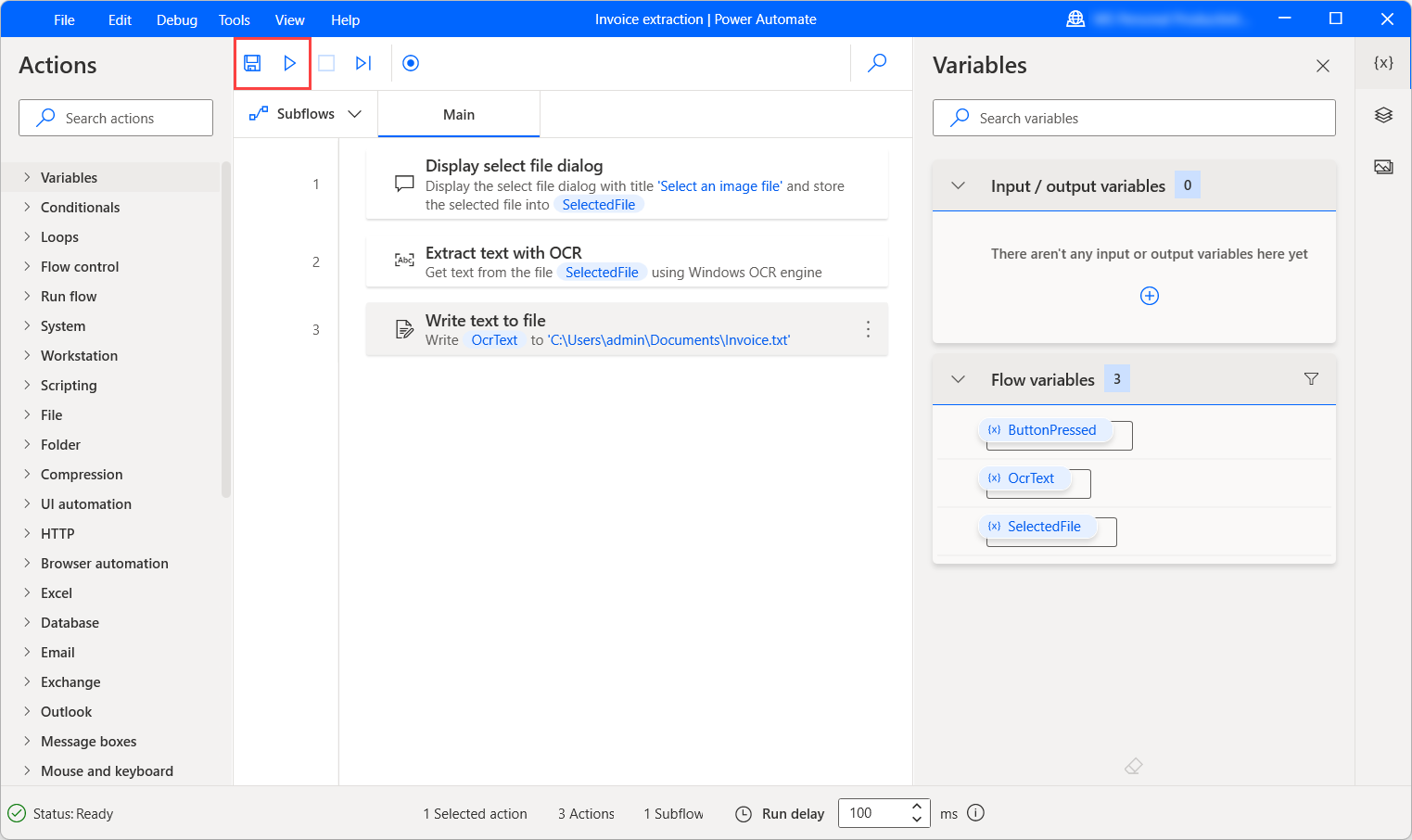Expand the Exchange action group
1412x840 pixels.
pyautogui.click(x=27, y=681)
